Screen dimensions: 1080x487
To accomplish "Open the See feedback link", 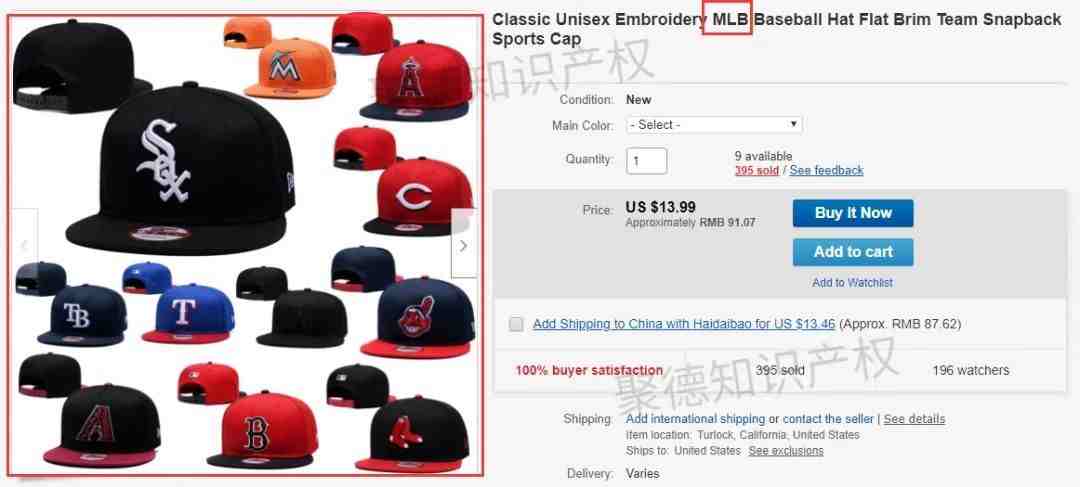I will [826, 170].
